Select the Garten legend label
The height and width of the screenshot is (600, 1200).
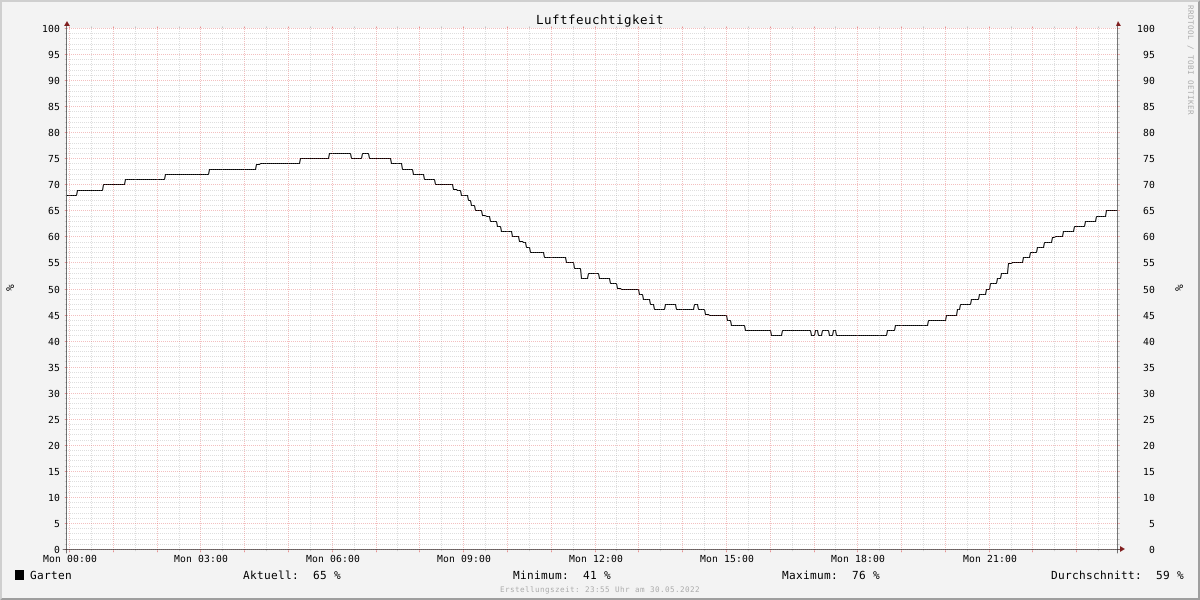(51, 575)
